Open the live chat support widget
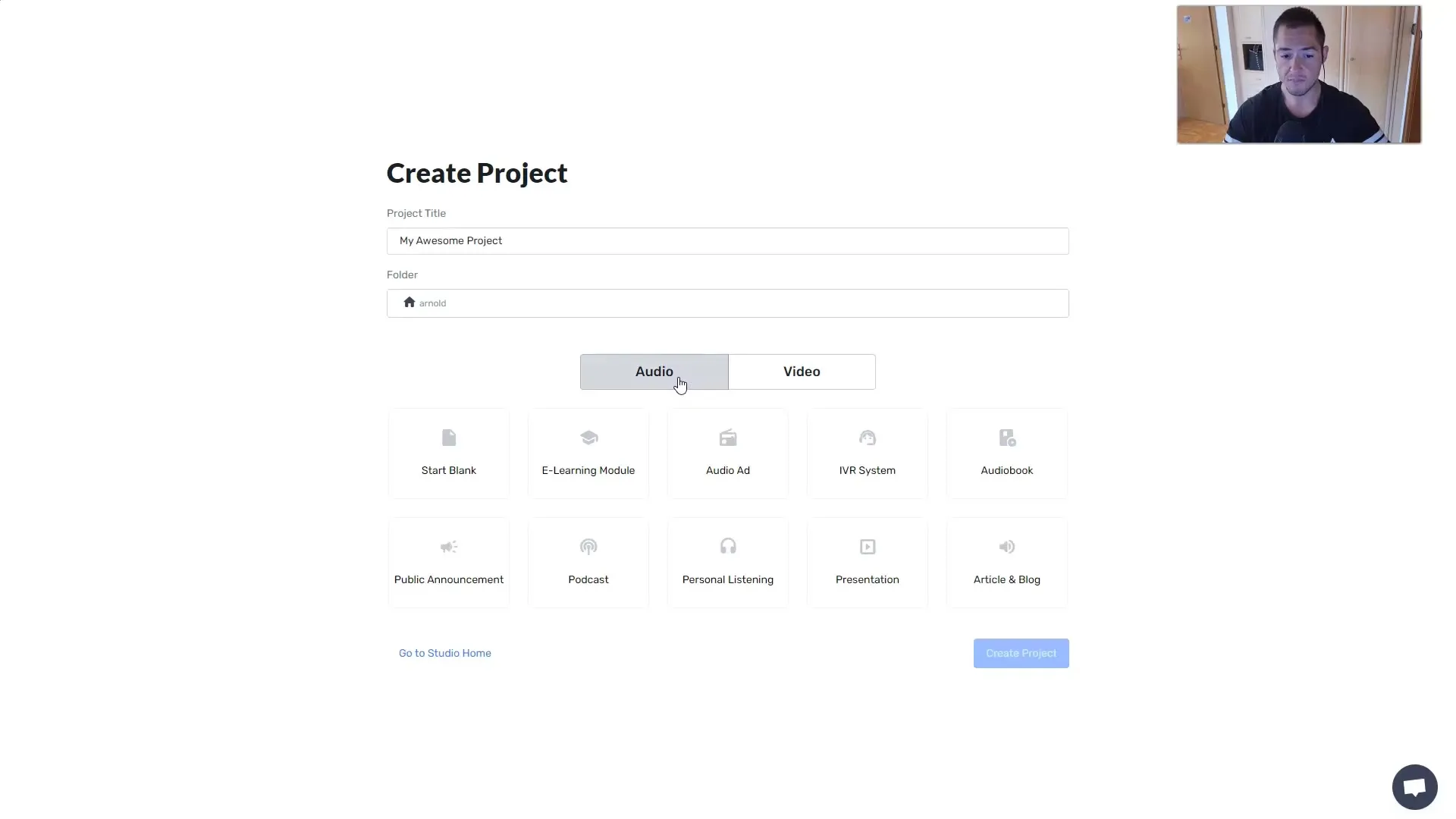This screenshot has height=819, width=1456. pos(1414,786)
